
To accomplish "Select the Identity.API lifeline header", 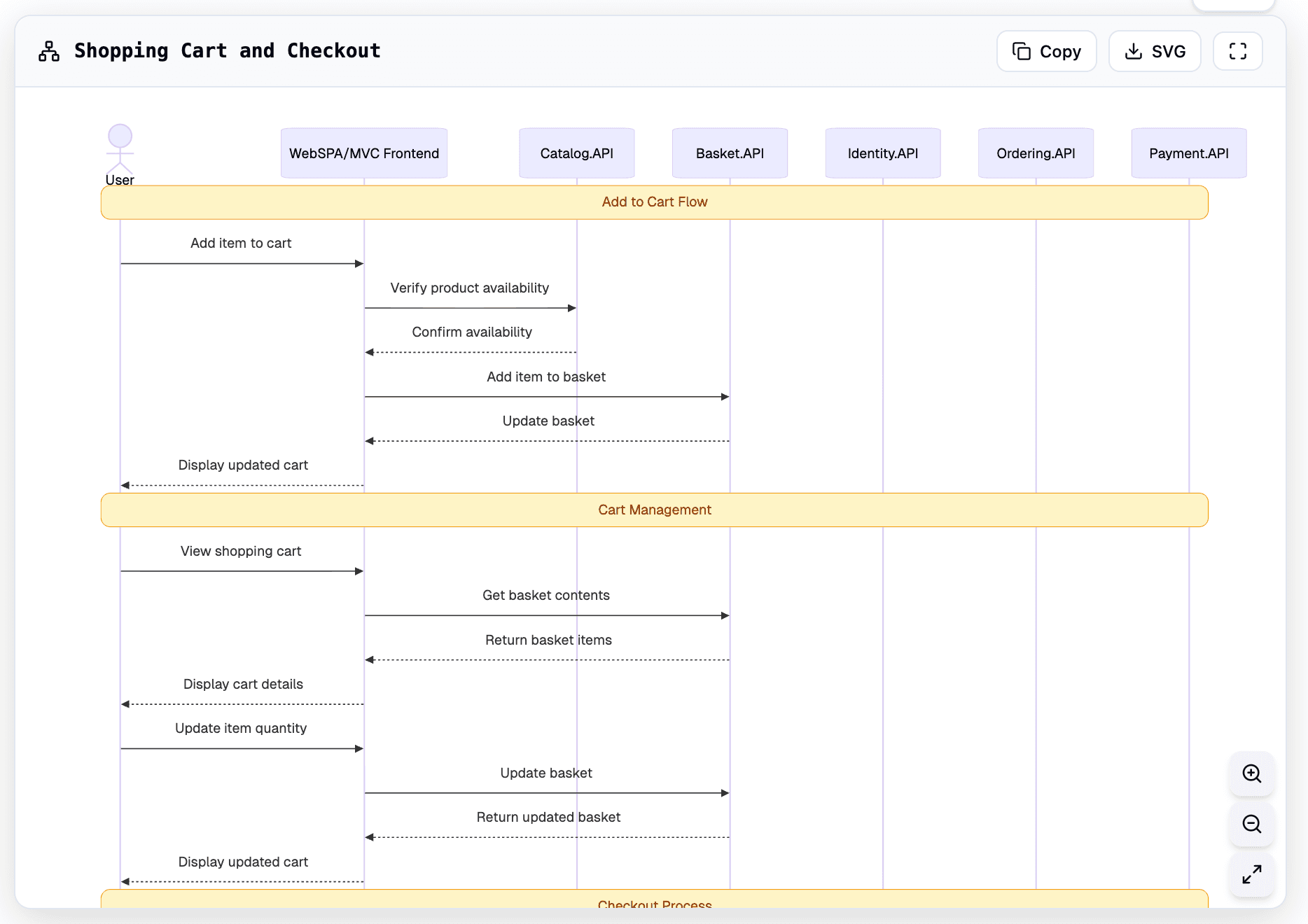I will 883,153.
